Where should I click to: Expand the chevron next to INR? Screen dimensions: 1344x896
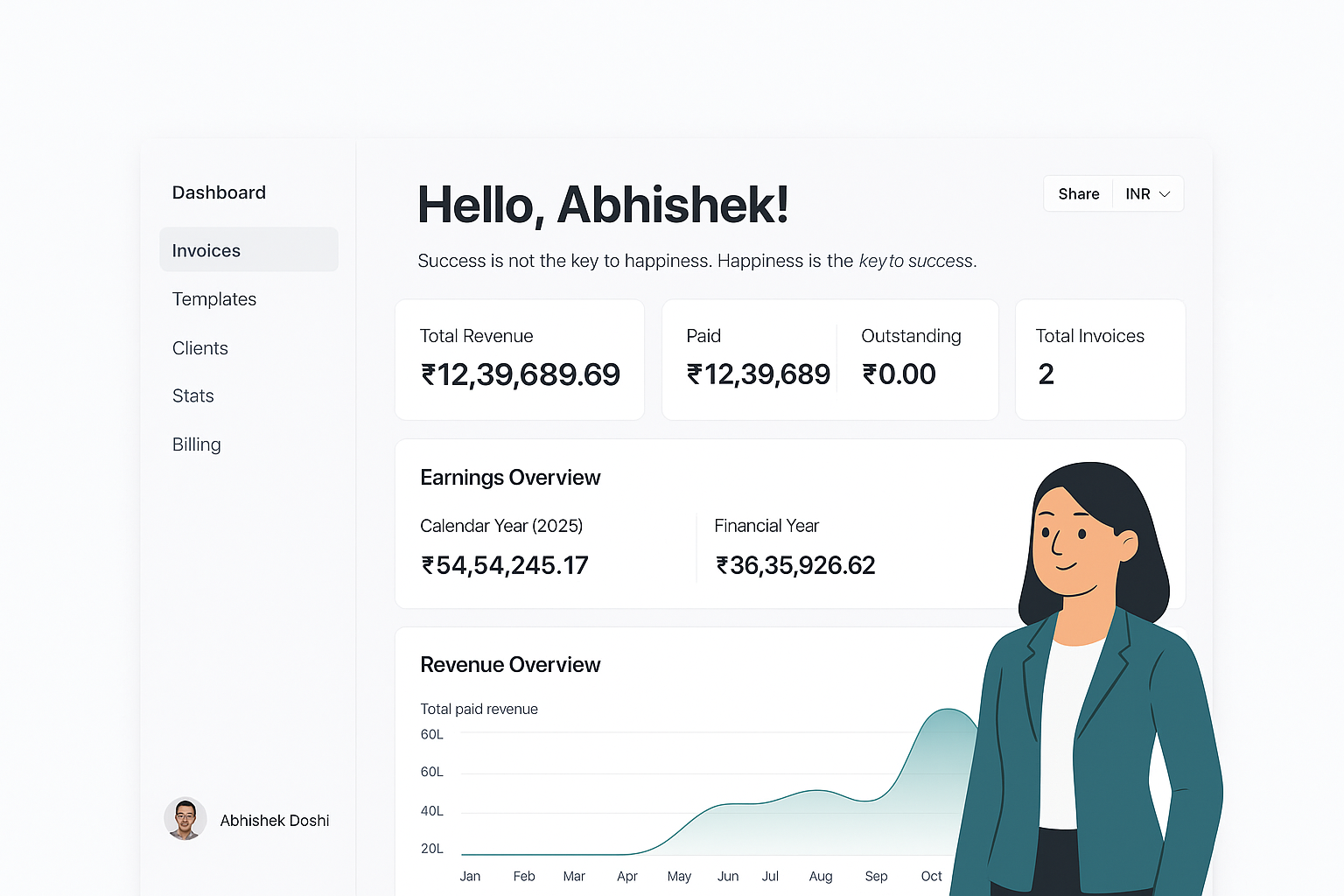1165,193
